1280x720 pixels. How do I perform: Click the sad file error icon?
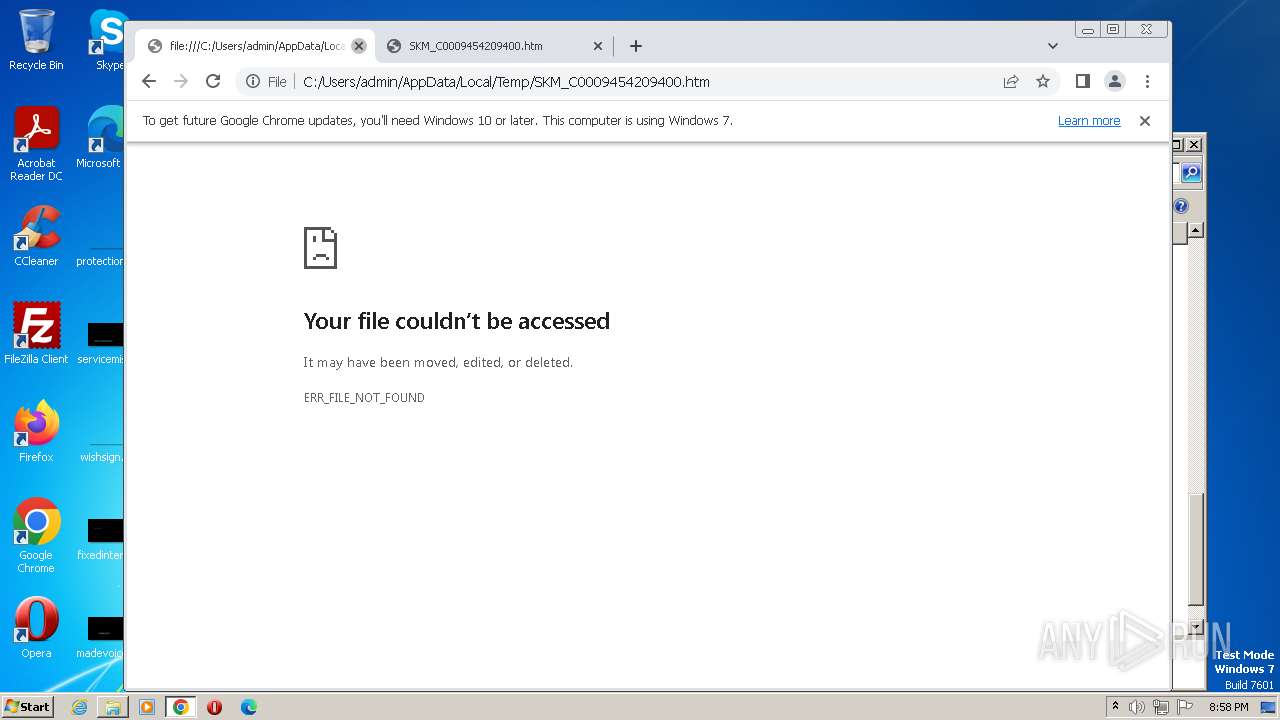point(320,247)
